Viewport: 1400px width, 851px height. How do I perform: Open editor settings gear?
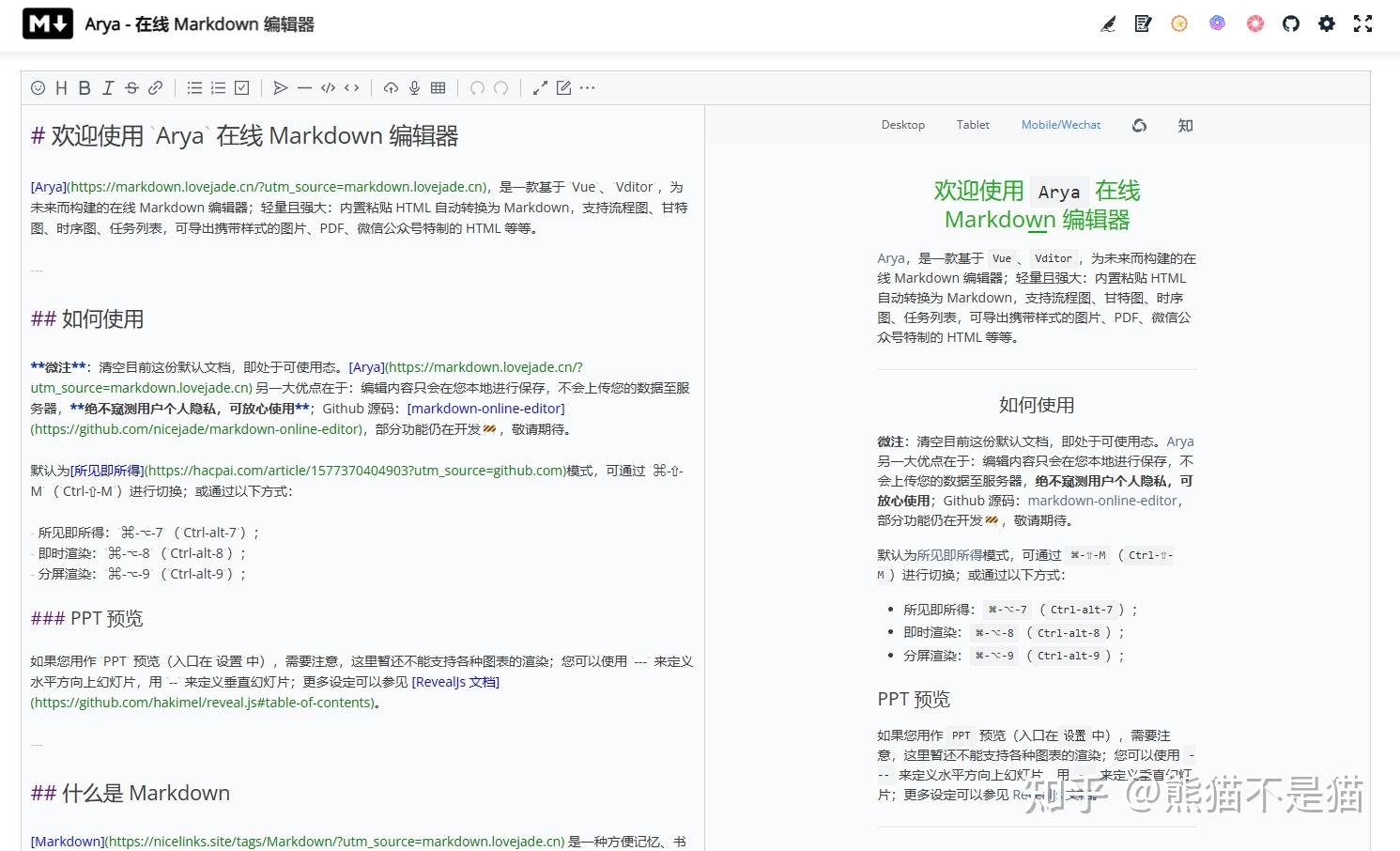coord(1326,23)
